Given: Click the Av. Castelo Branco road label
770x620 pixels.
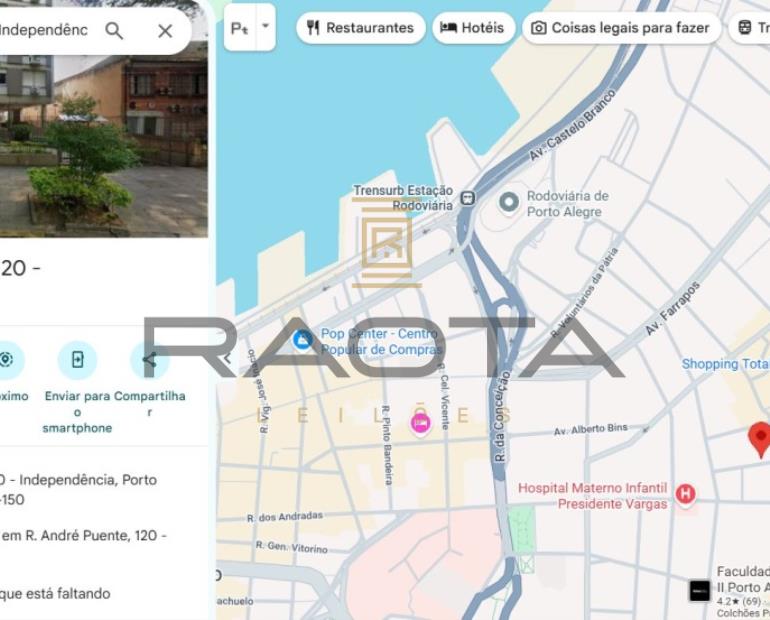Looking at the screenshot, I should click(x=572, y=125).
